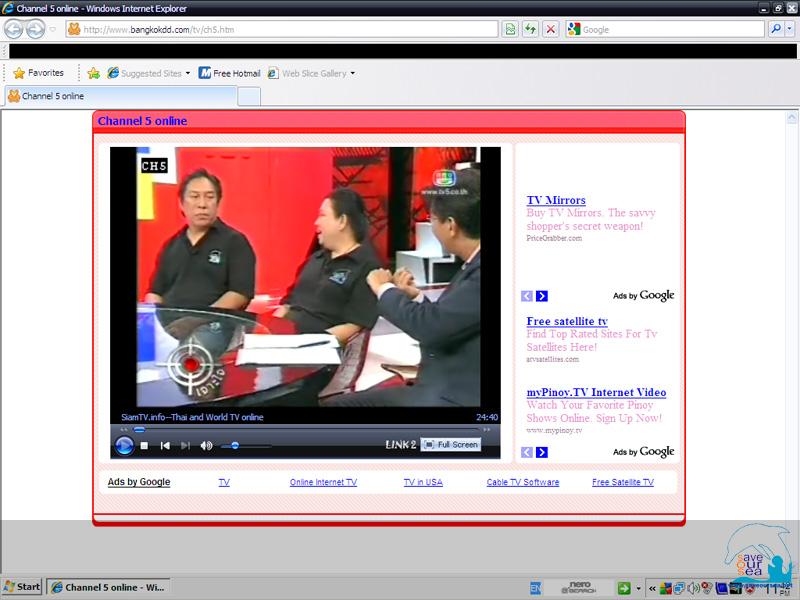Click the play button in the video player
Viewport: 800px width, 600px height.
point(125,445)
